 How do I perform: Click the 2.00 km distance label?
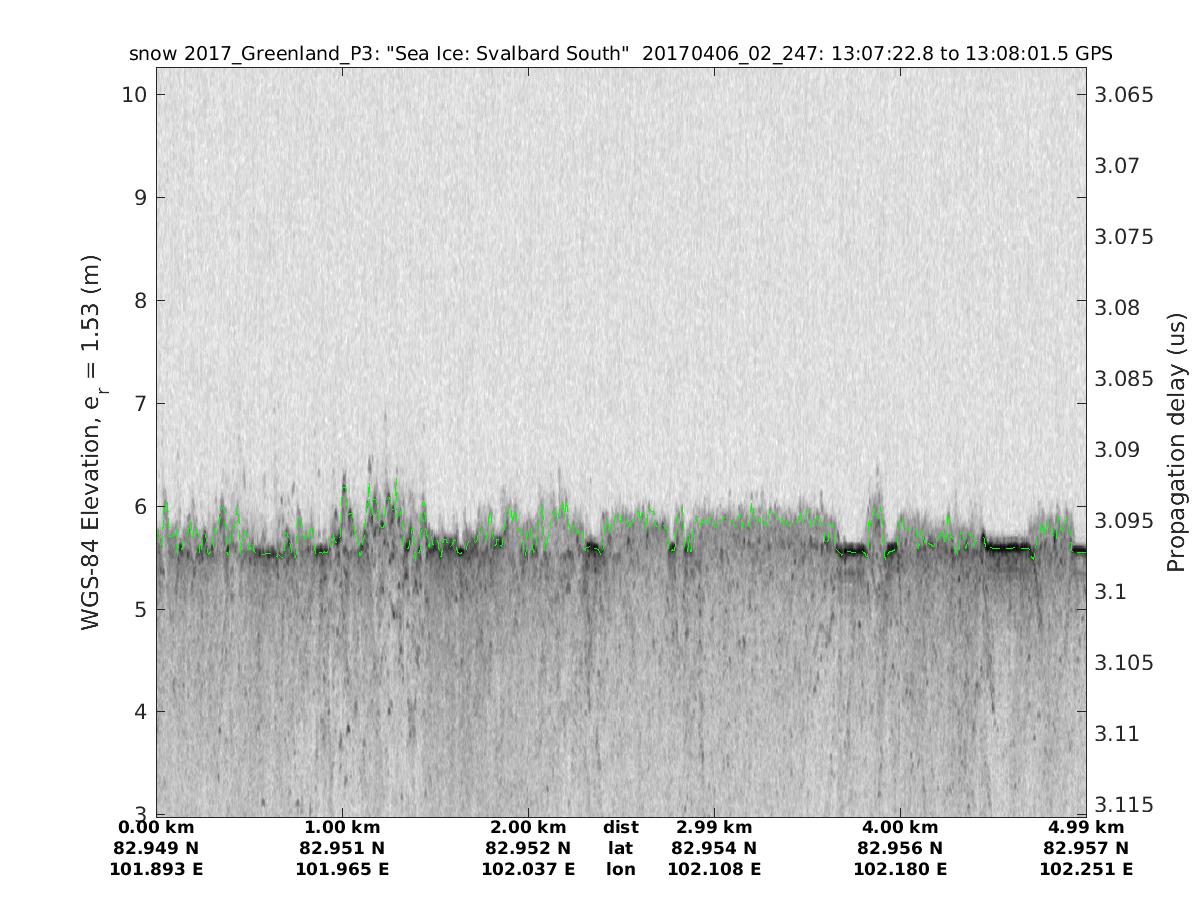528,827
